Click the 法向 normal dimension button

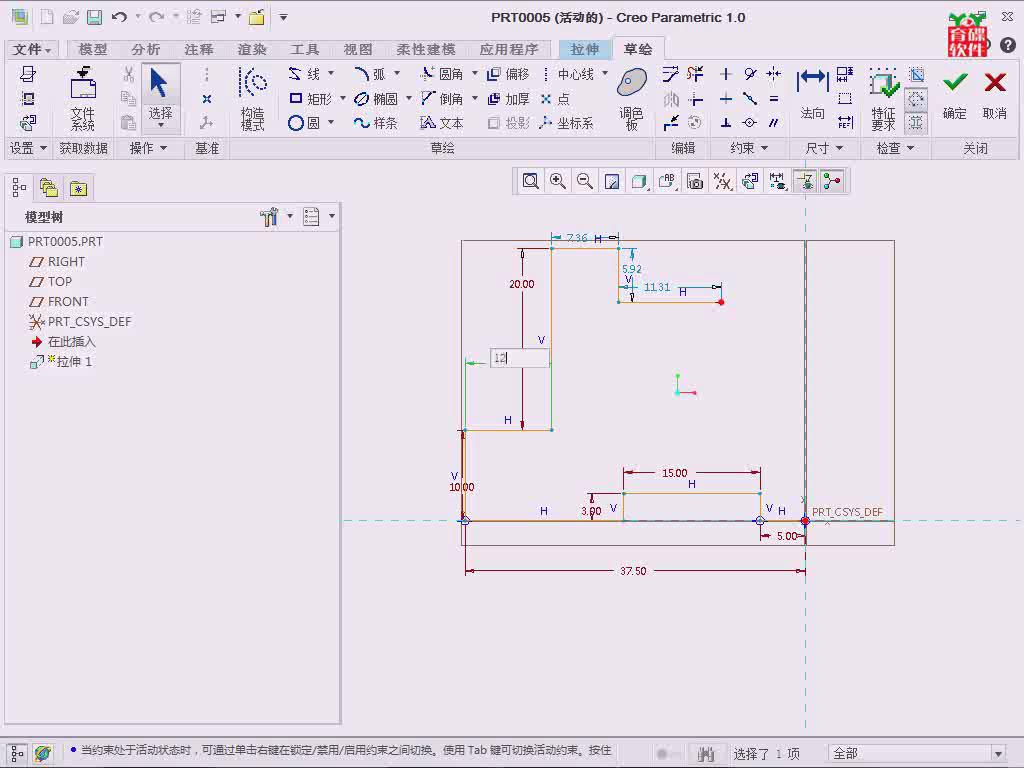pyautogui.click(x=812, y=95)
